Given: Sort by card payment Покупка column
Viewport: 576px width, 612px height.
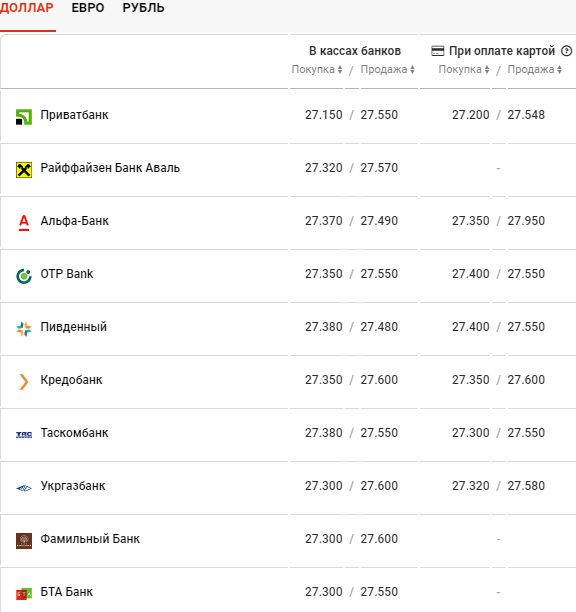Looking at the screenshot, I should (464, 69).
